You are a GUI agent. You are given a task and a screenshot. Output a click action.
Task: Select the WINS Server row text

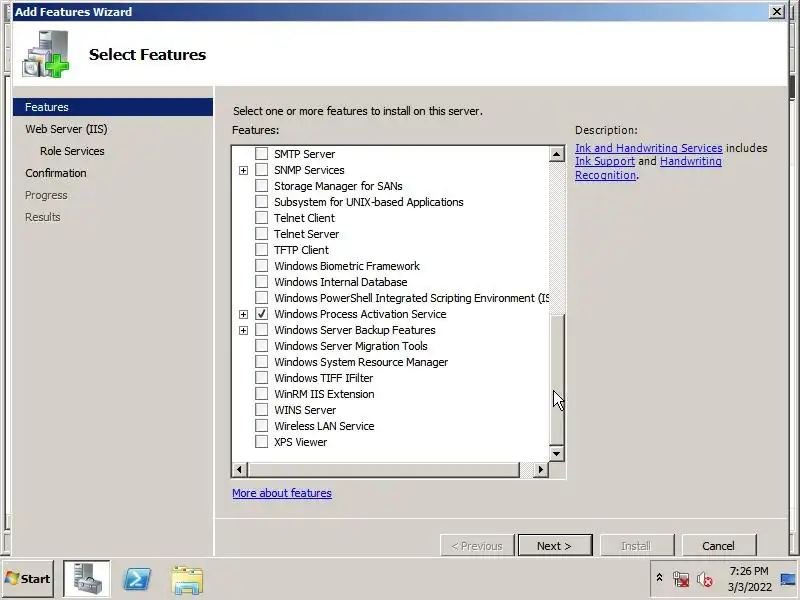pos(305,410)
